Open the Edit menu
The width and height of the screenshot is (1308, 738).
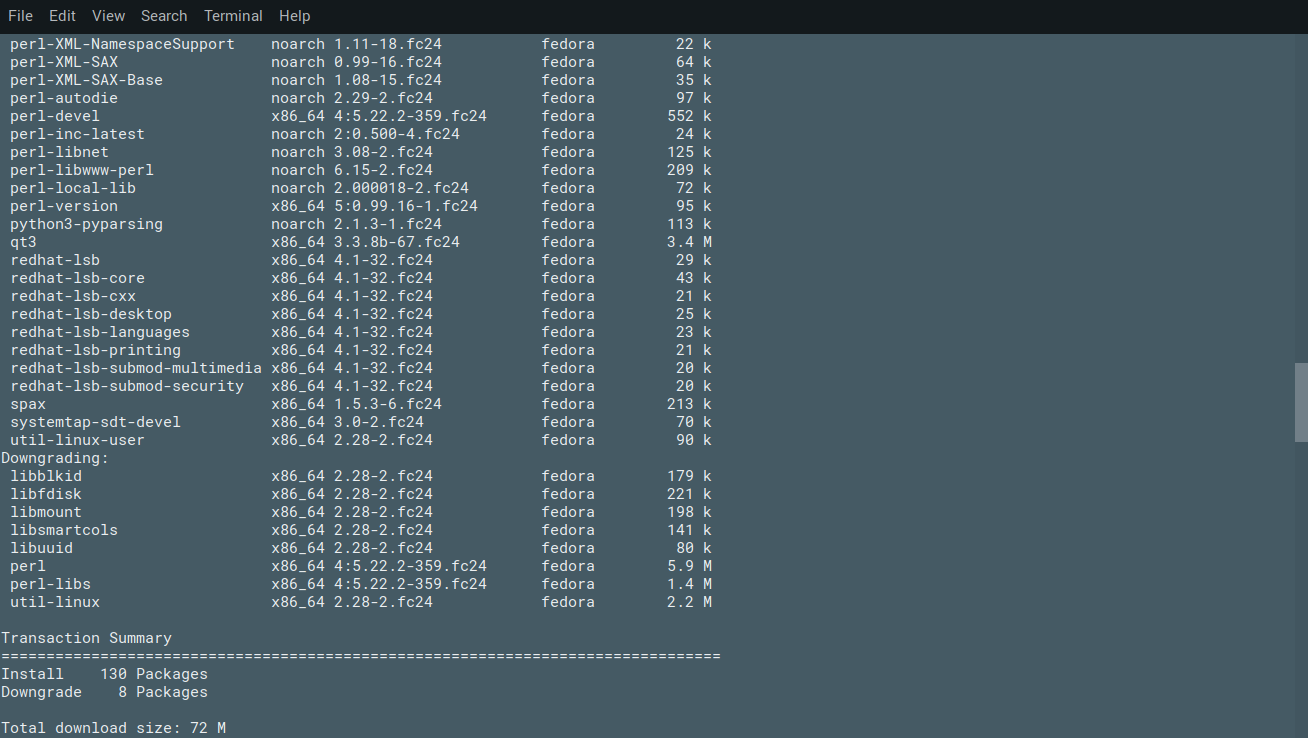(x=62, y=16)
